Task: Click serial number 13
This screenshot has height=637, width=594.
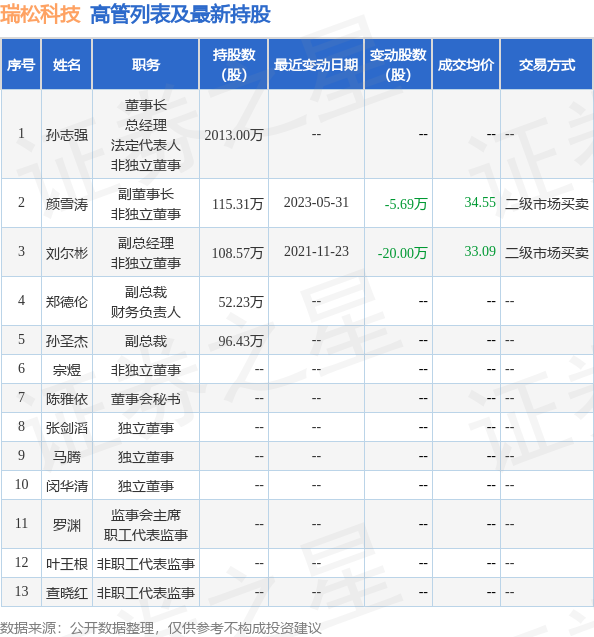Action: [22, 591]
